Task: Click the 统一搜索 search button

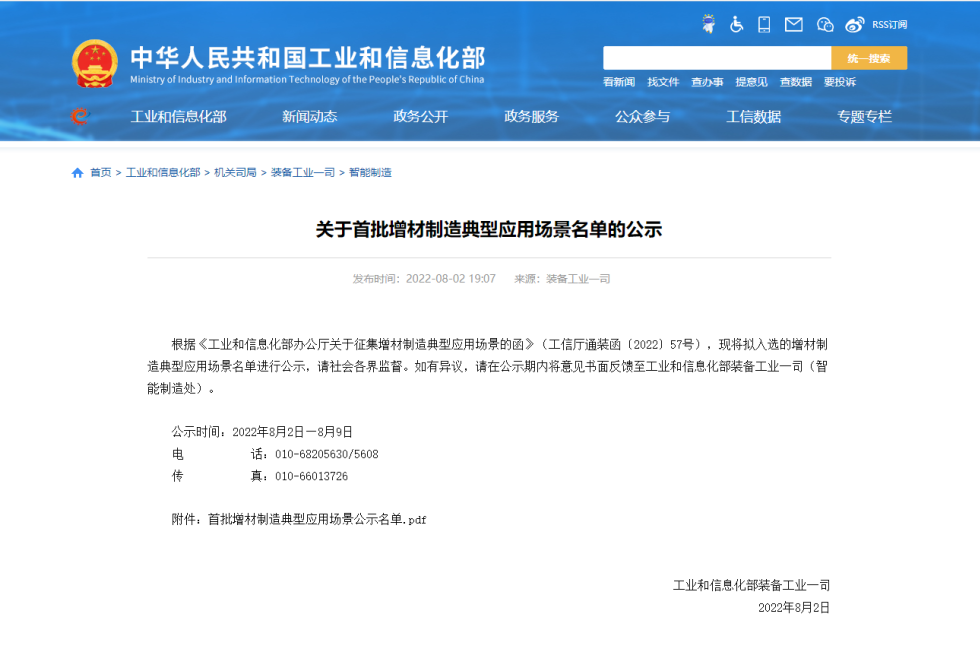Action: click(869, 58)
